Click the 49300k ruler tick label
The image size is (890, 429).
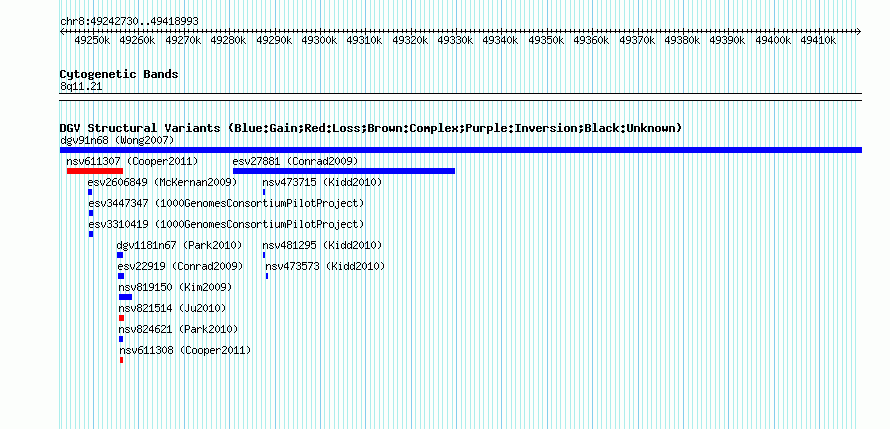tap(319, 41)
